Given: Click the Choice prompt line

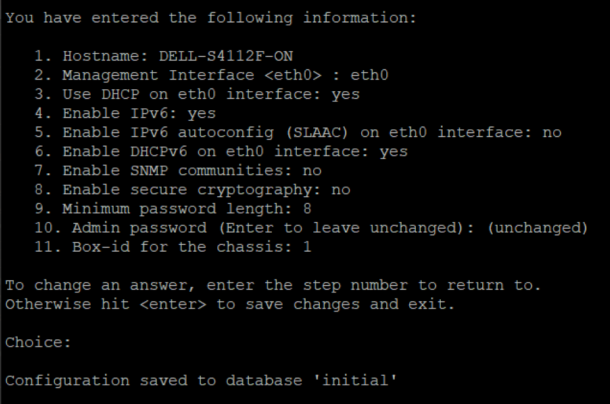Looking at the screenshot, I should click(x=37, y=342).
